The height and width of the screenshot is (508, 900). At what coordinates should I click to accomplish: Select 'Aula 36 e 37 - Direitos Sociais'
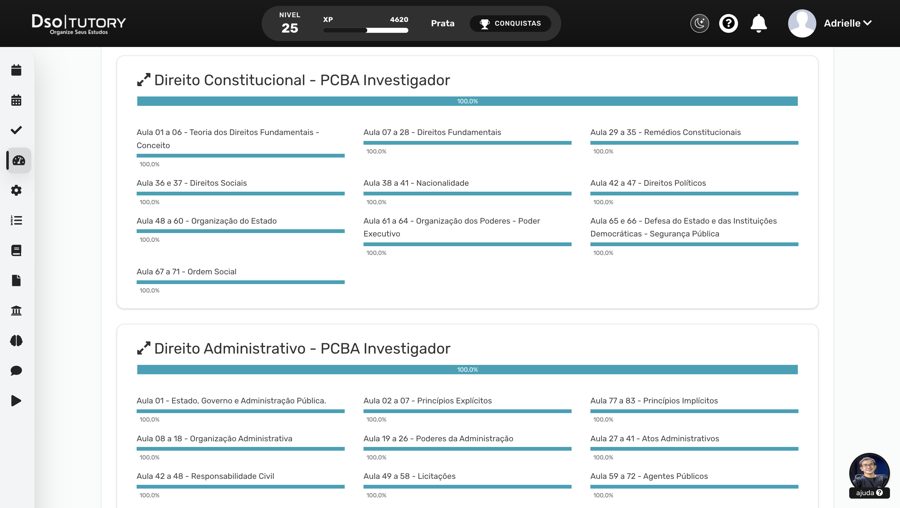click(x=192, y=183)
